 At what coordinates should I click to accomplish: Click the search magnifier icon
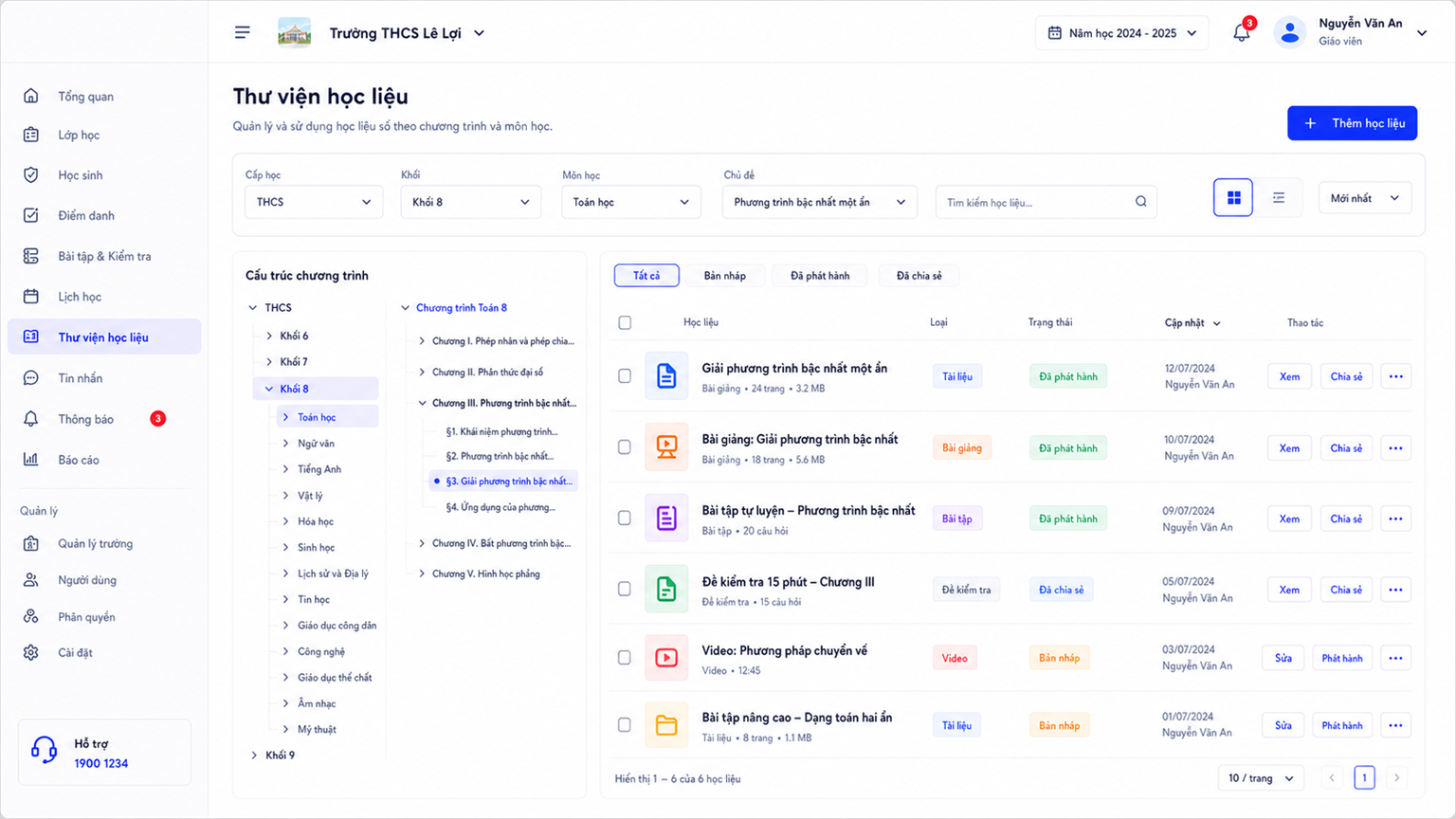point(1141,202)
